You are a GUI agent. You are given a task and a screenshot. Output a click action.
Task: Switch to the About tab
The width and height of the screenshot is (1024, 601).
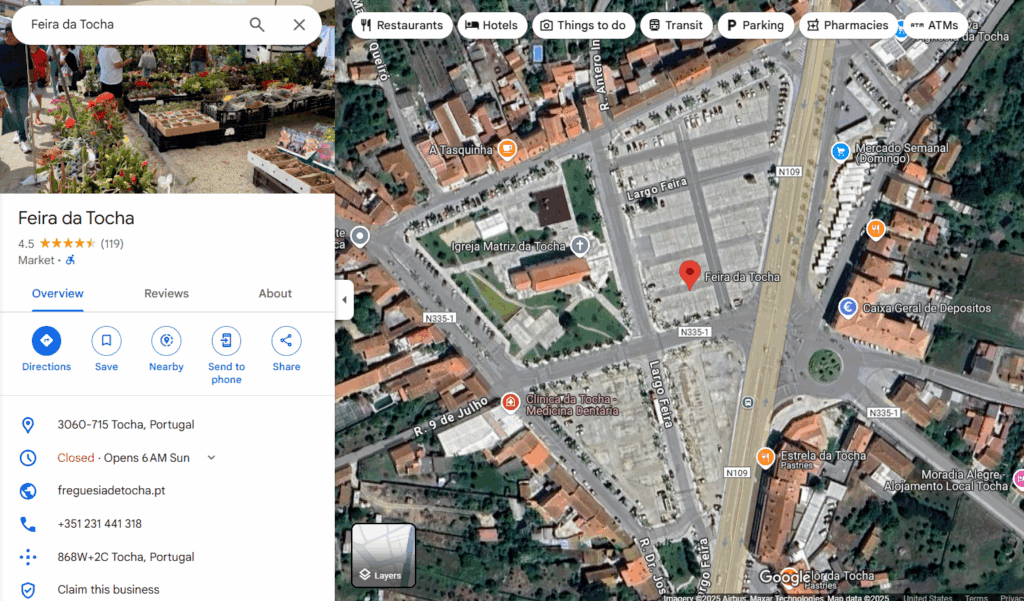(x=275, y=293)
